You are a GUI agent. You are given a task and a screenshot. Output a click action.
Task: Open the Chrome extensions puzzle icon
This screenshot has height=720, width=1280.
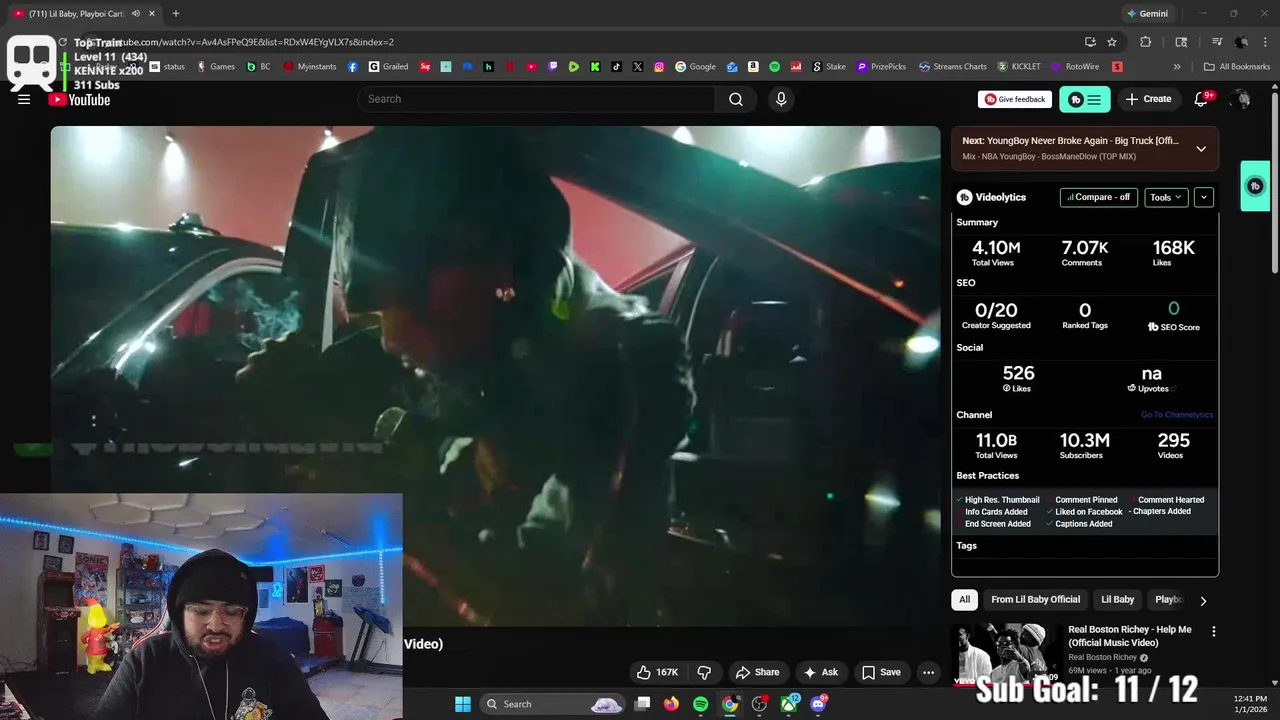click(1146, 42)
